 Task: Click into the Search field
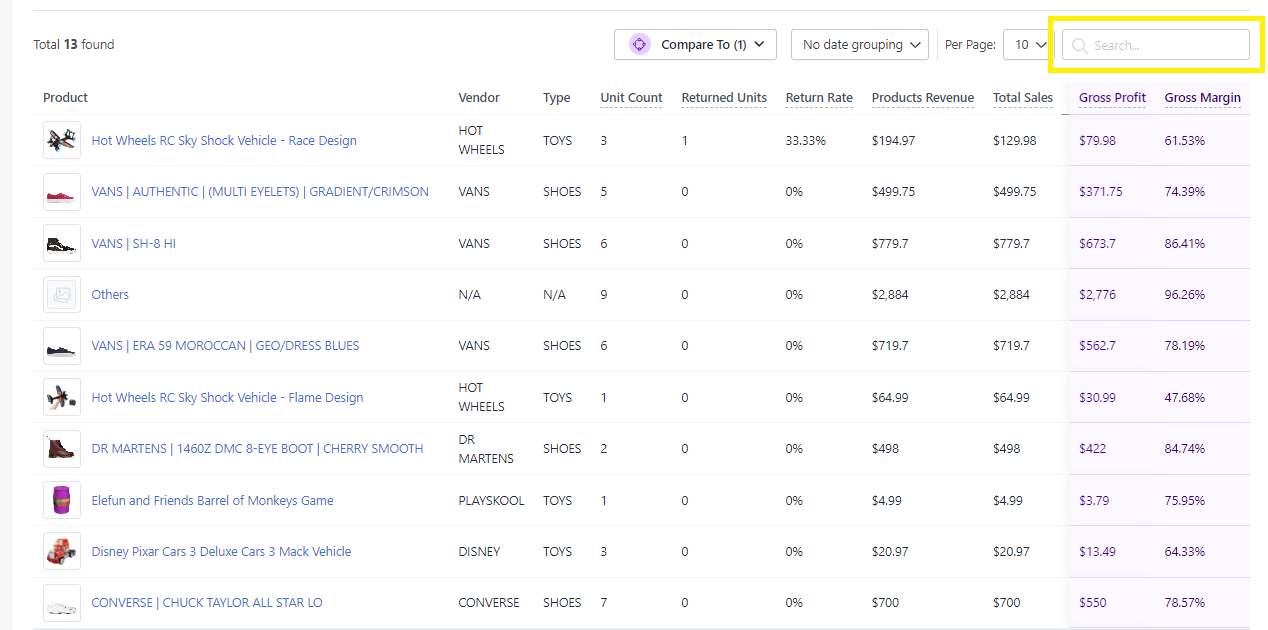[1155, 45]
